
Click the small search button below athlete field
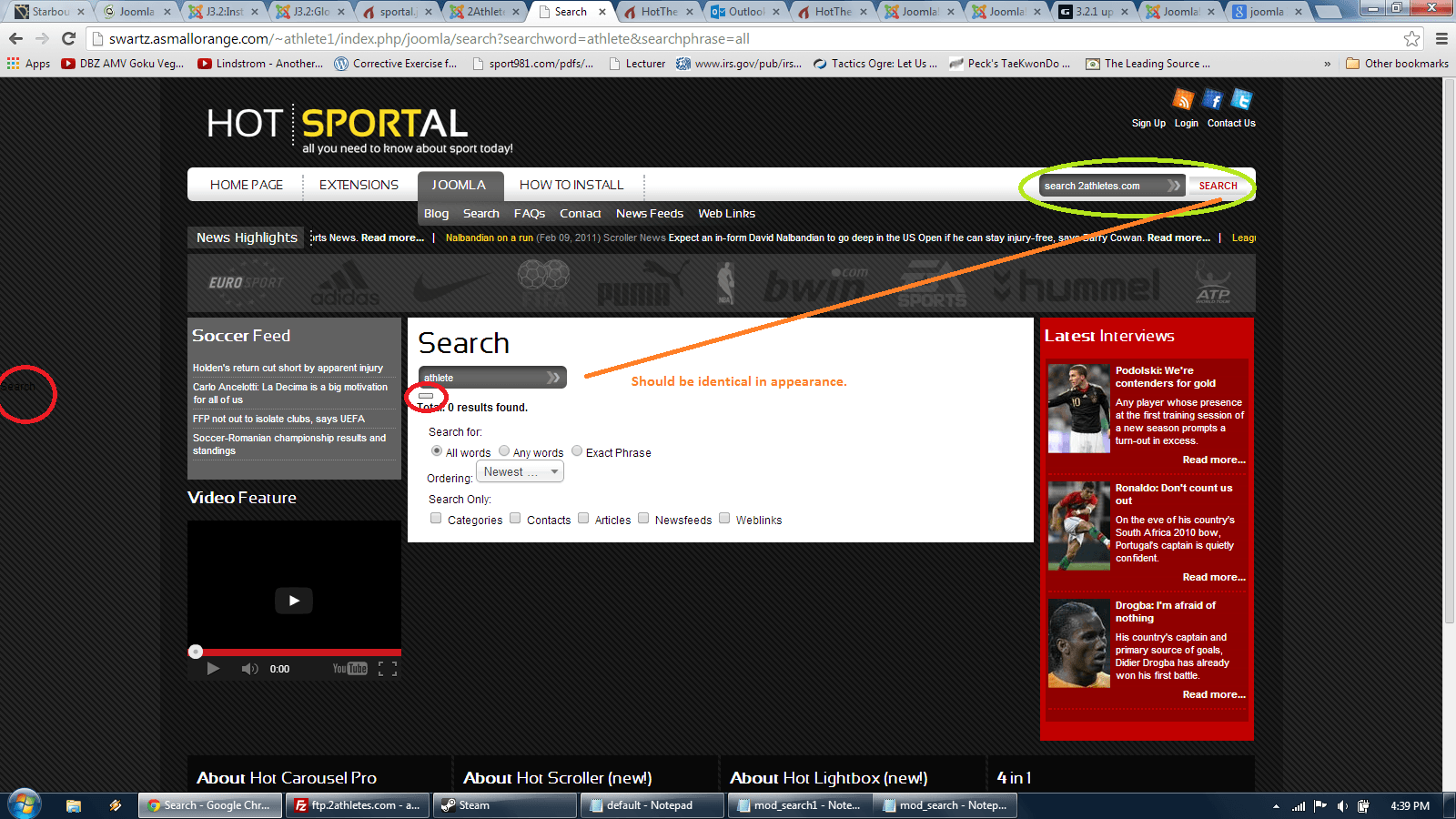click(x=426, y=396)
